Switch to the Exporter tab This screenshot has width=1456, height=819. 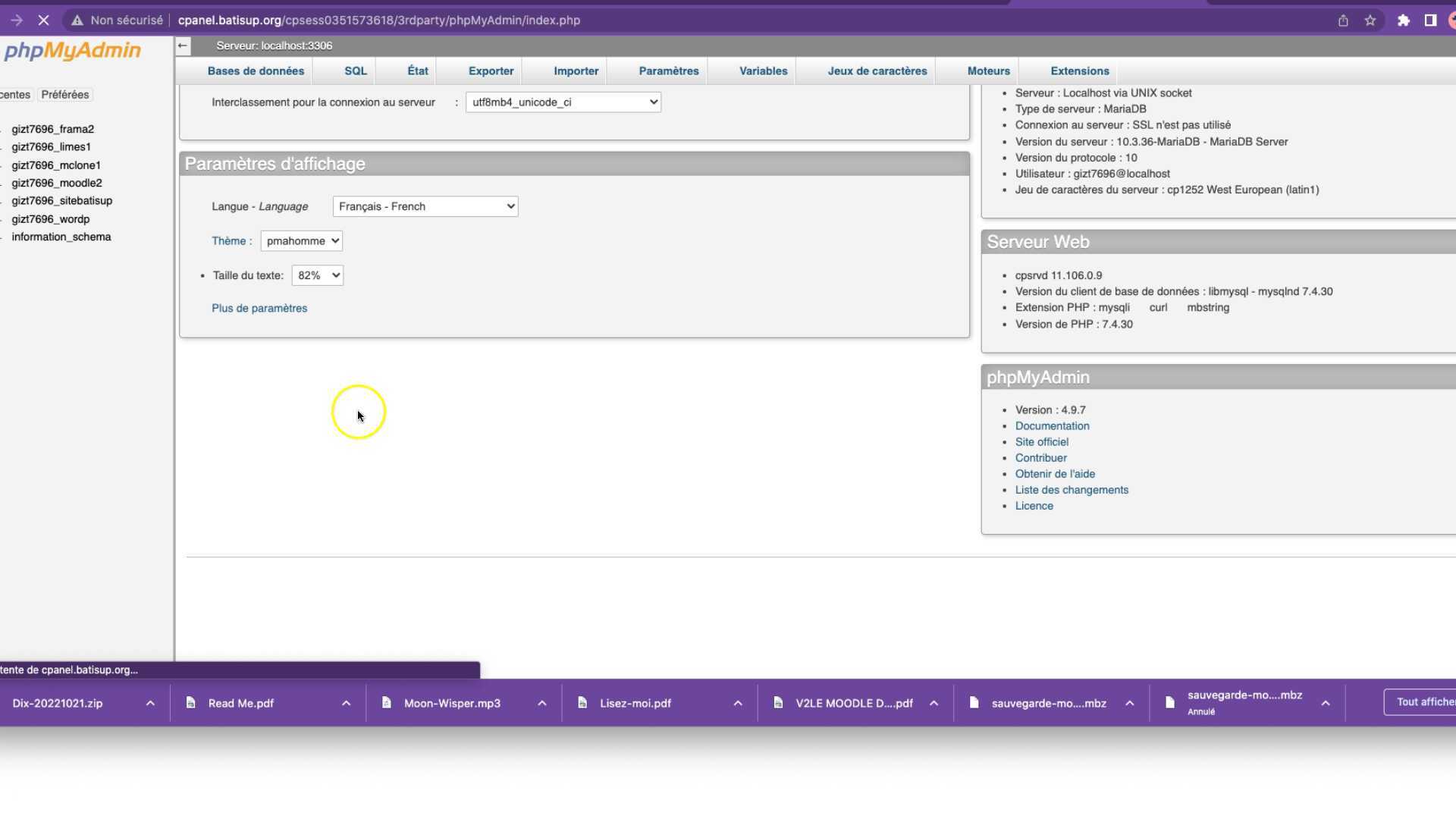pyautogui.click(x=491, y=71)
